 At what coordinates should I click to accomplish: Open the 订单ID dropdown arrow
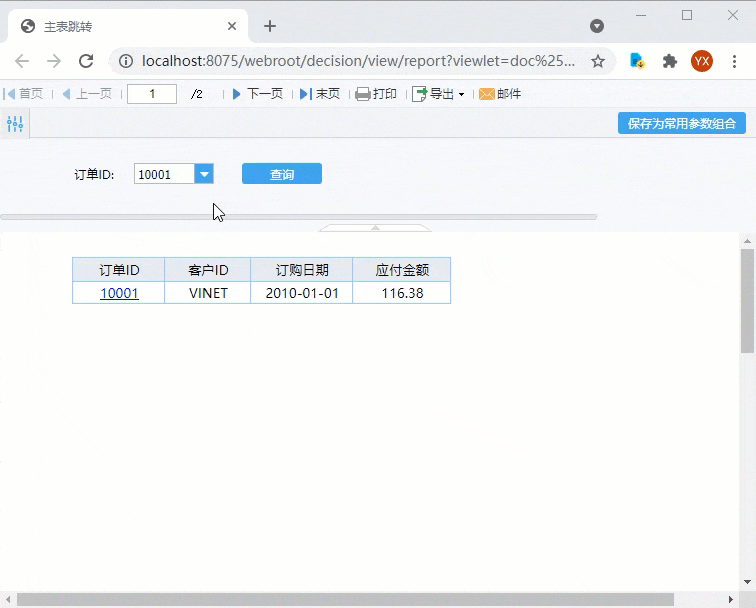click(204, 174)
